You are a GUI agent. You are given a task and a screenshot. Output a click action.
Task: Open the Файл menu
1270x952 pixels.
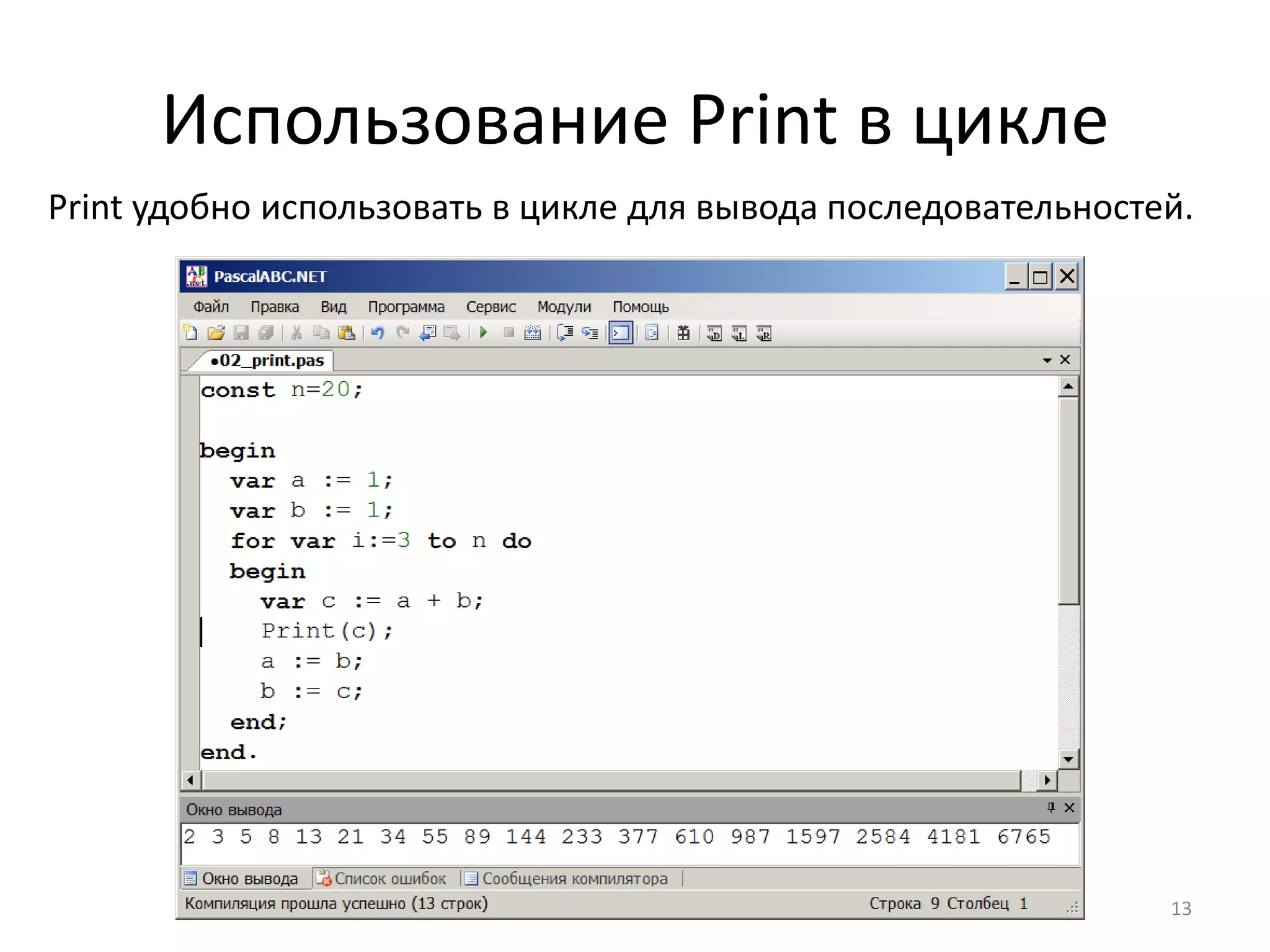(x=211, y=307)
